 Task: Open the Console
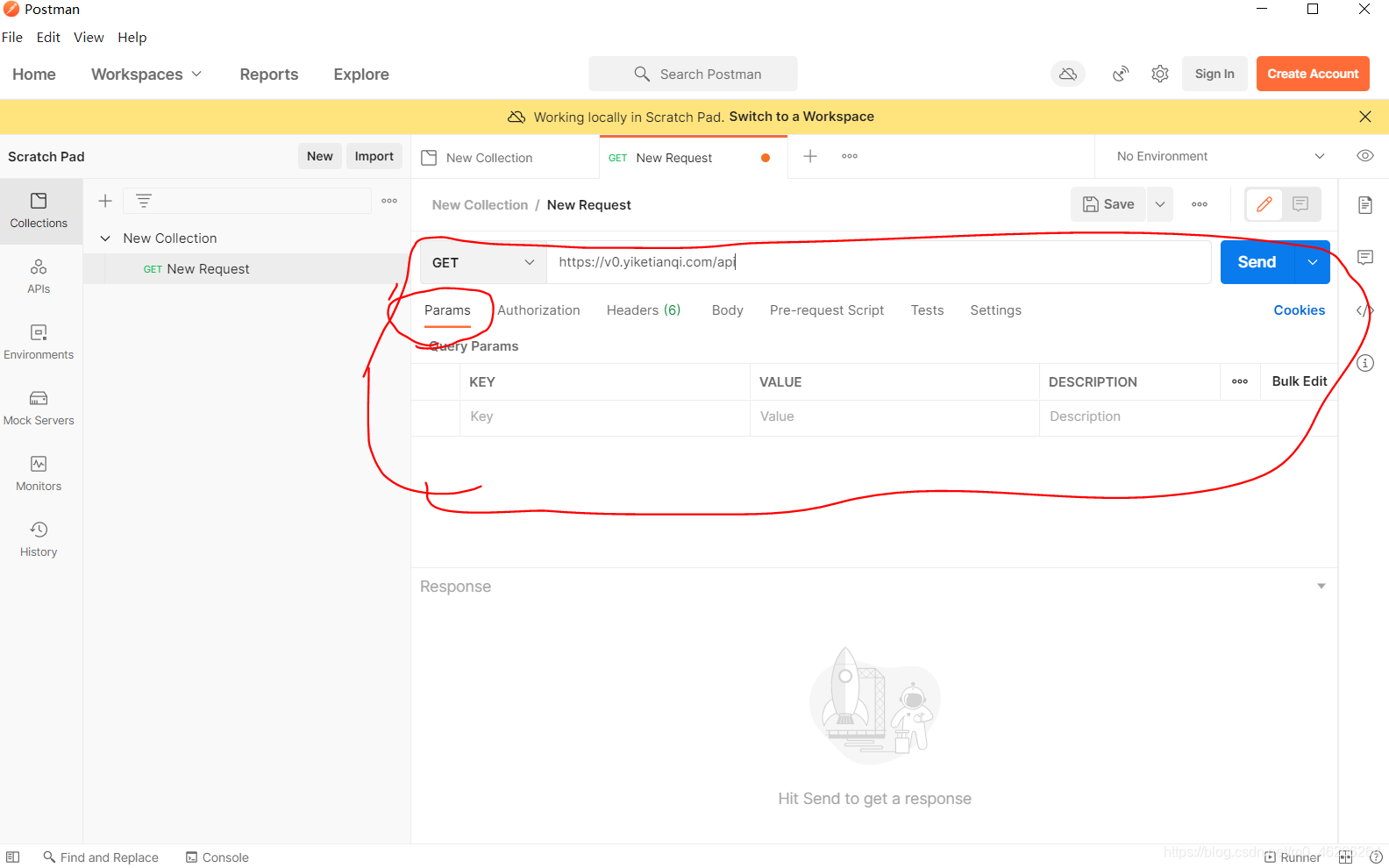(x=217, y=857)
